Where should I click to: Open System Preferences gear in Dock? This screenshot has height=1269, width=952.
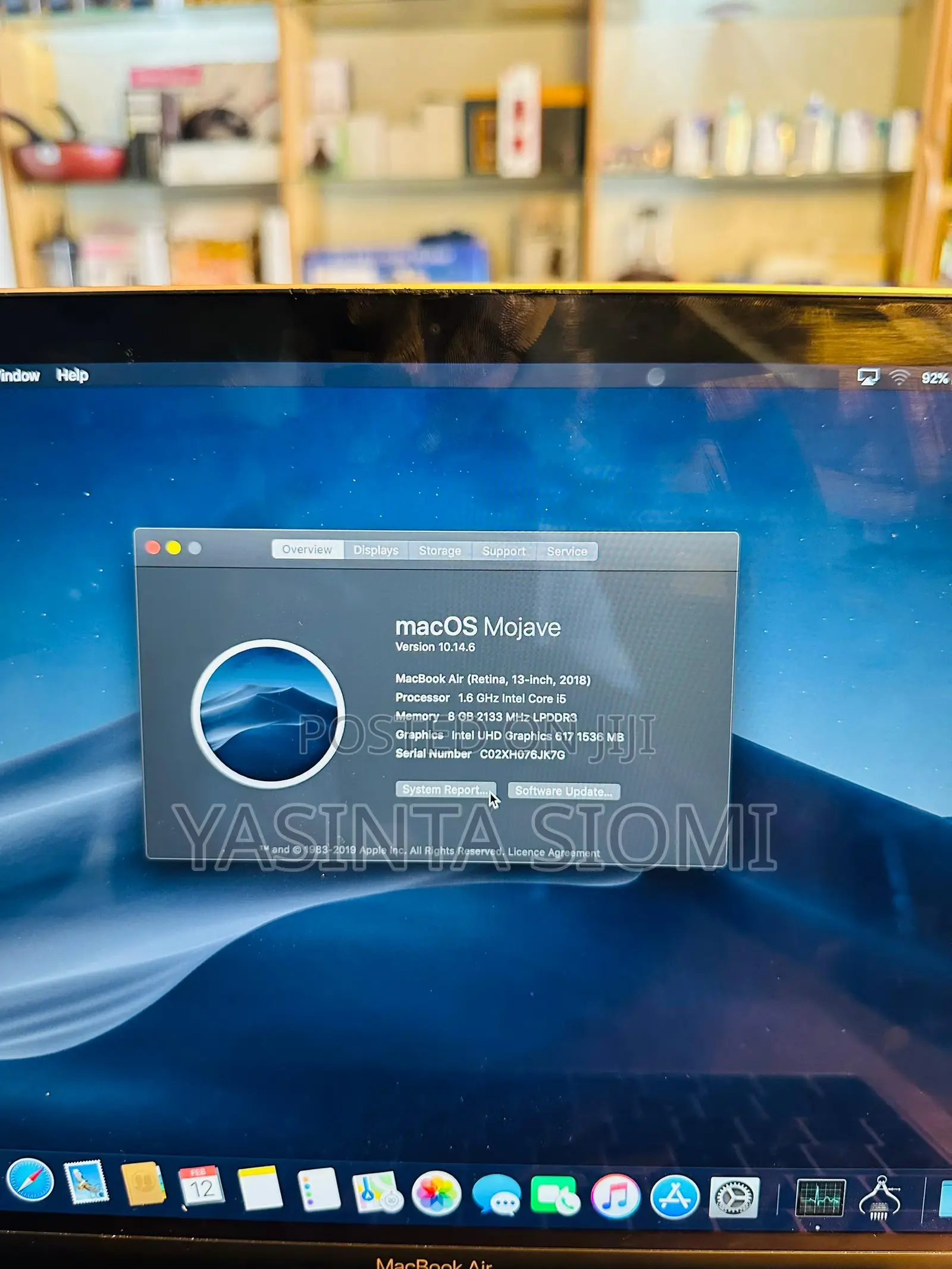734,1197
